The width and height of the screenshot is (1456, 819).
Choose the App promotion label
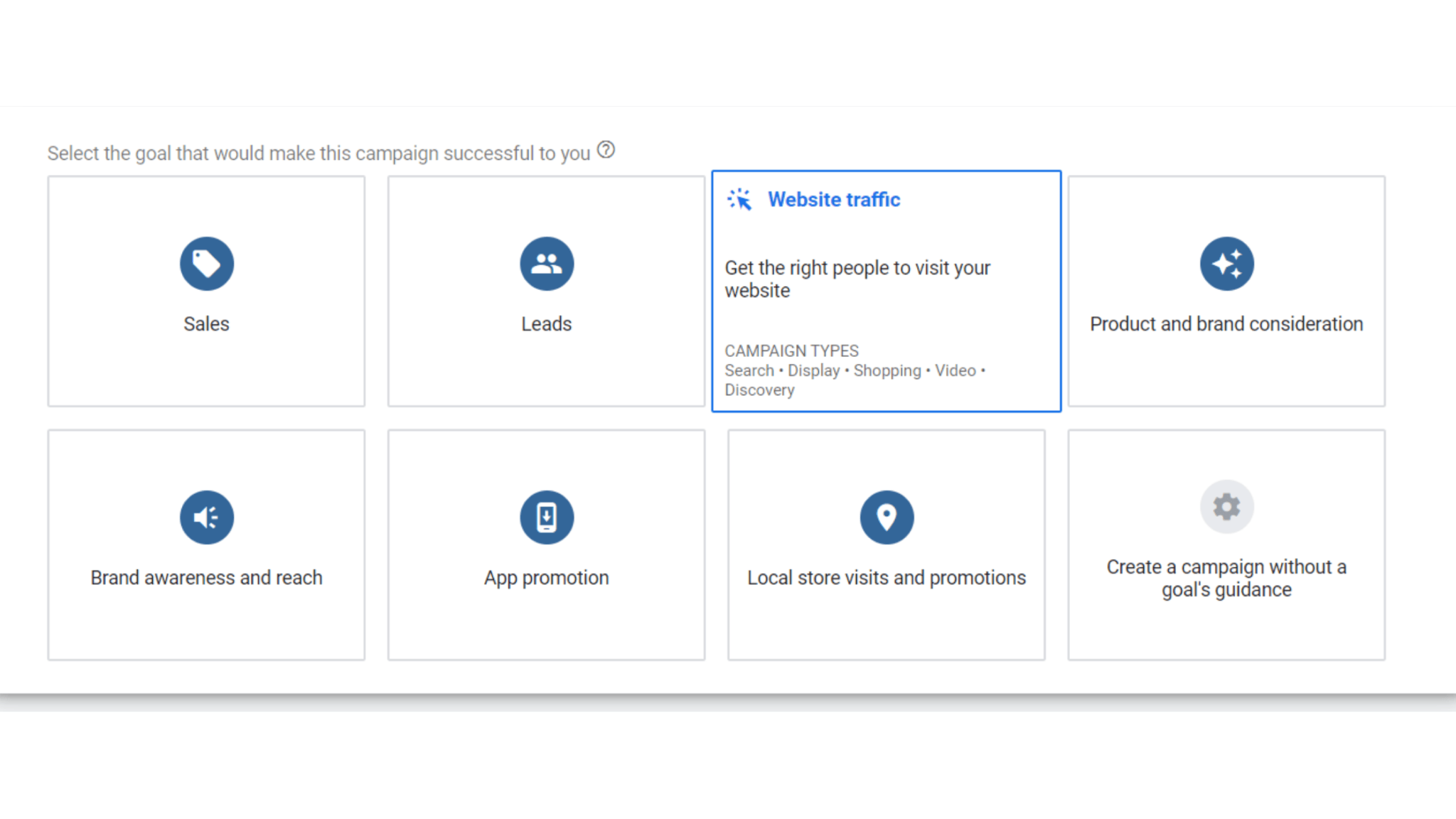[x=546, y=578]
